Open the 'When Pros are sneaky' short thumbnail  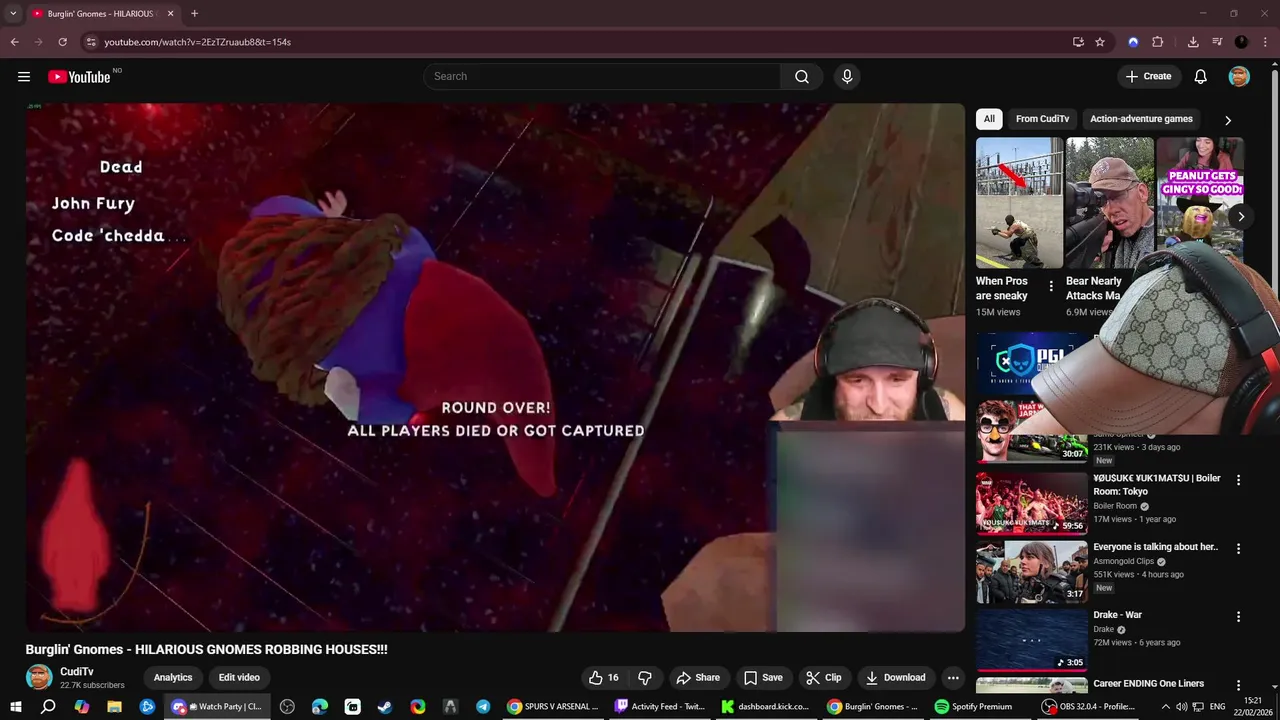pos(1019,203)
